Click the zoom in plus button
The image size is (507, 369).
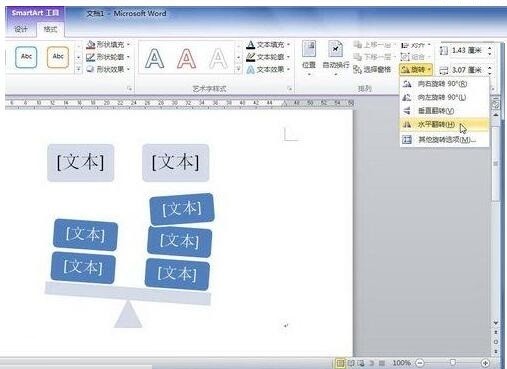pos(485,363)
